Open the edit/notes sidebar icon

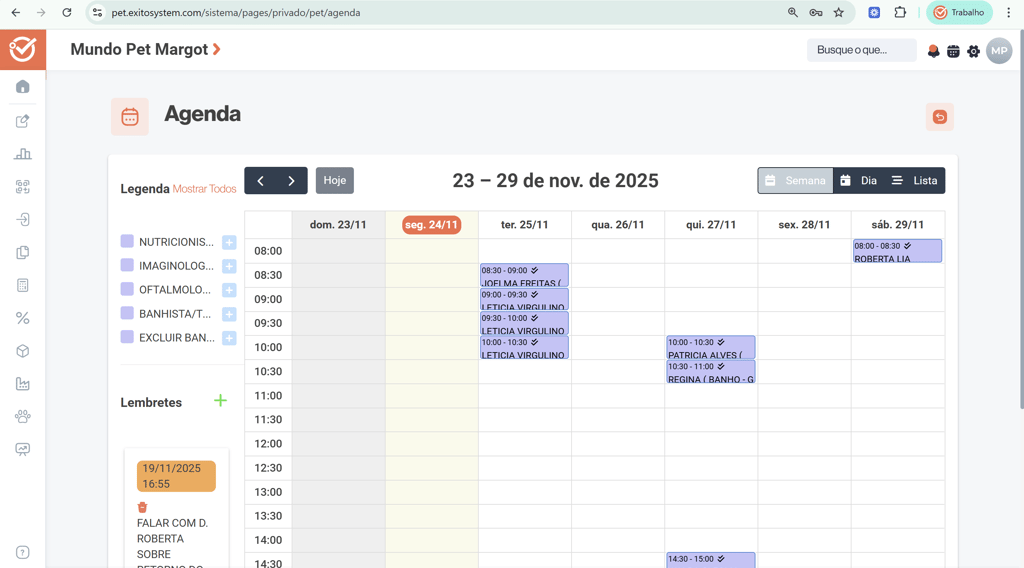23,121
